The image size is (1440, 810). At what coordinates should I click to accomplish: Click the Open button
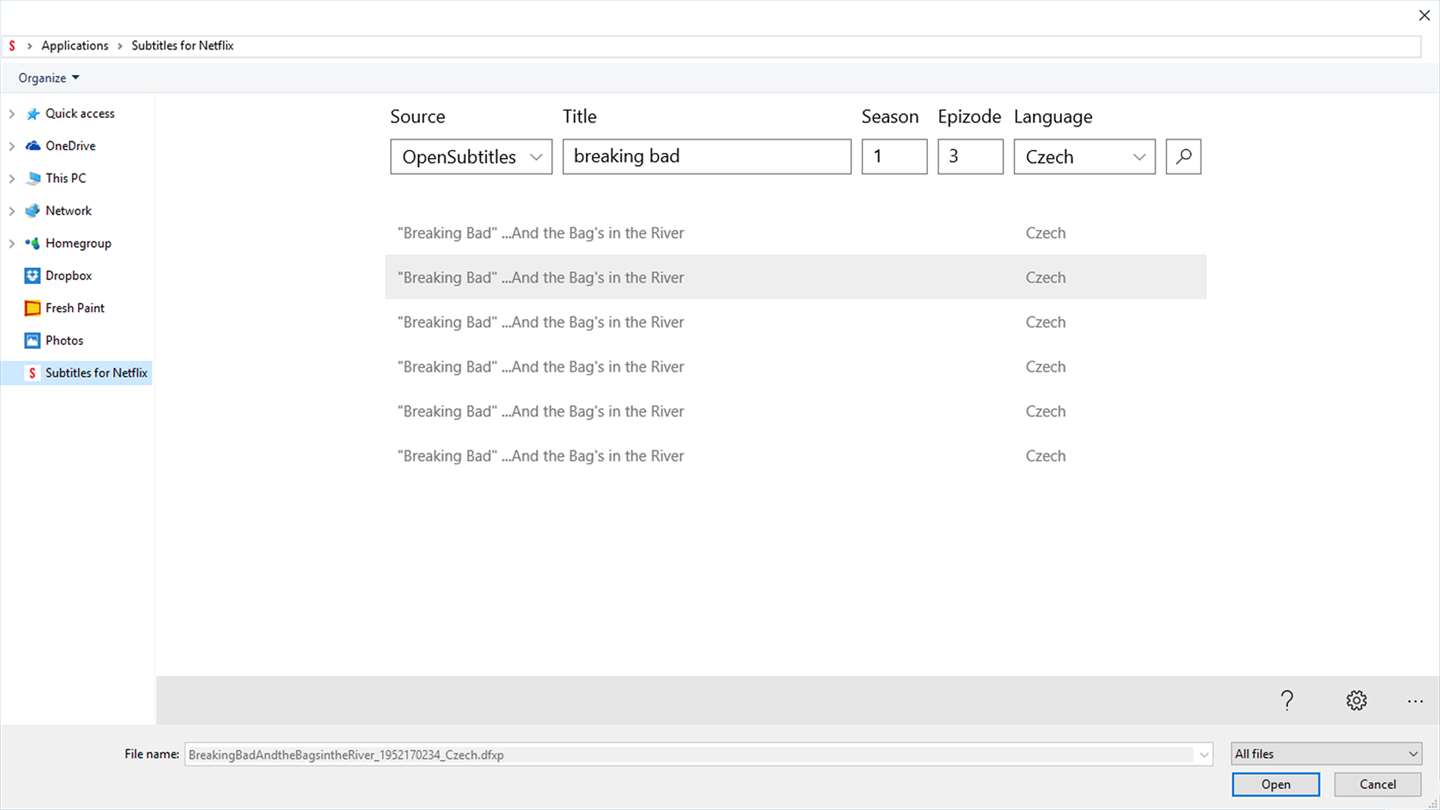tap(1276, 784)
